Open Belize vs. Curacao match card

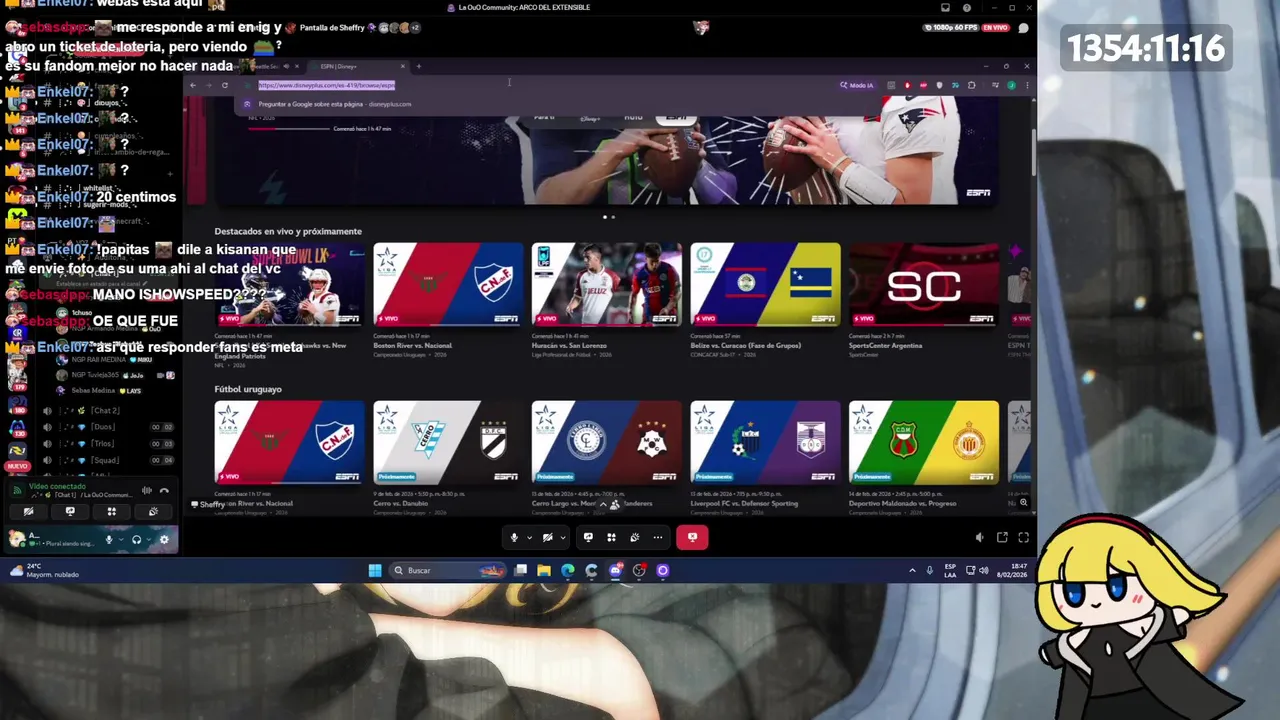point(765,284)
